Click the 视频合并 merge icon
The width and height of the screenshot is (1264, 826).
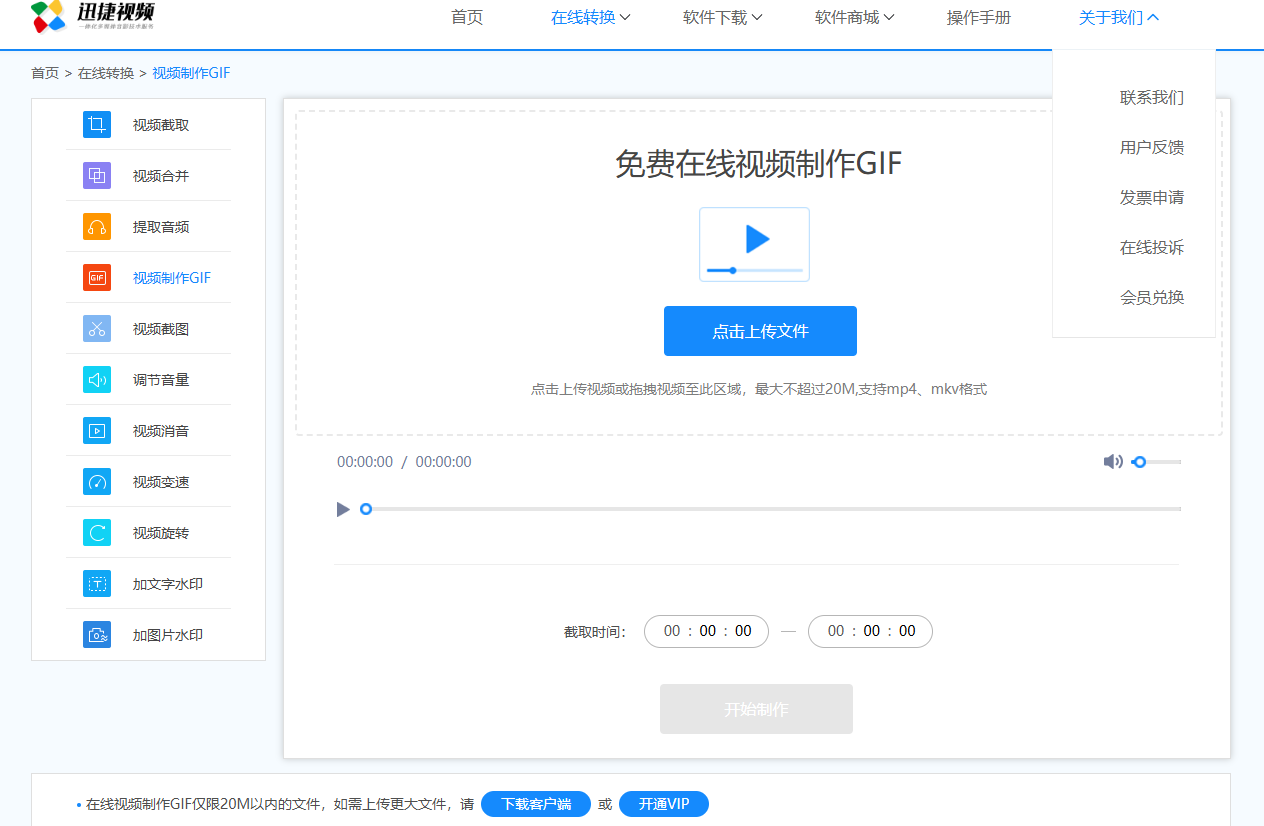[97, 176]
